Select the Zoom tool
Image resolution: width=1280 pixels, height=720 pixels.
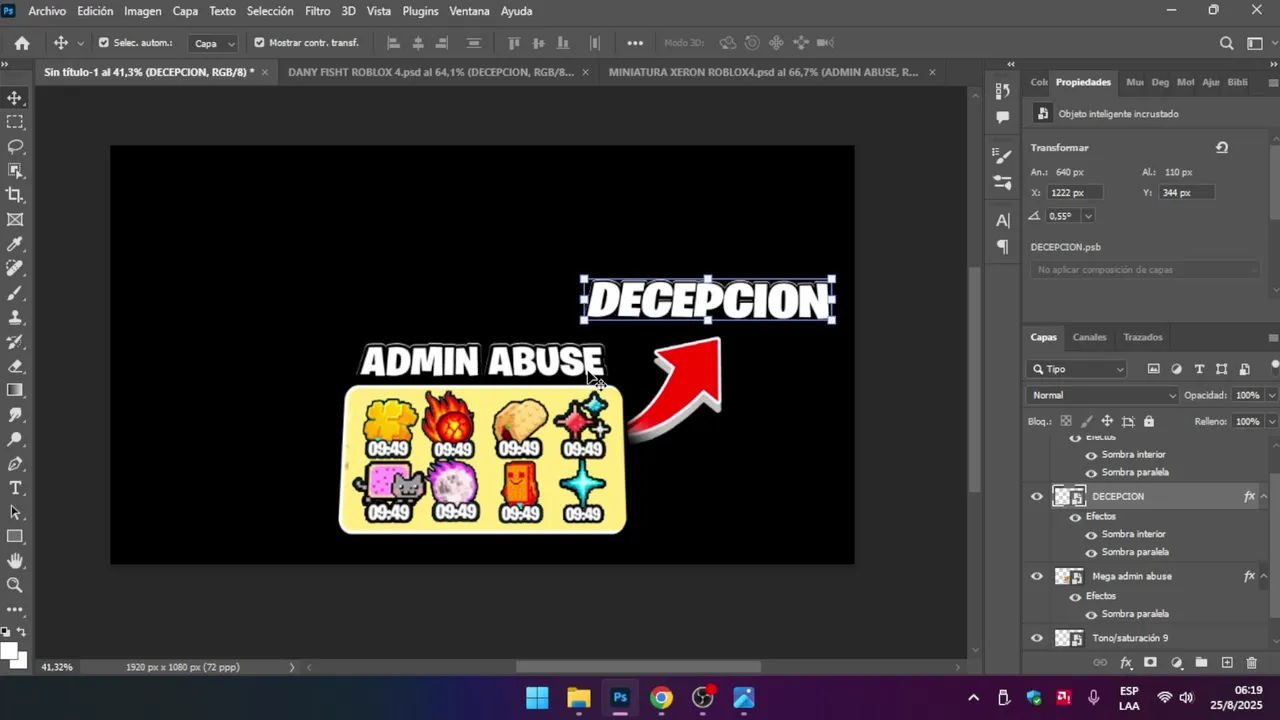15,585
